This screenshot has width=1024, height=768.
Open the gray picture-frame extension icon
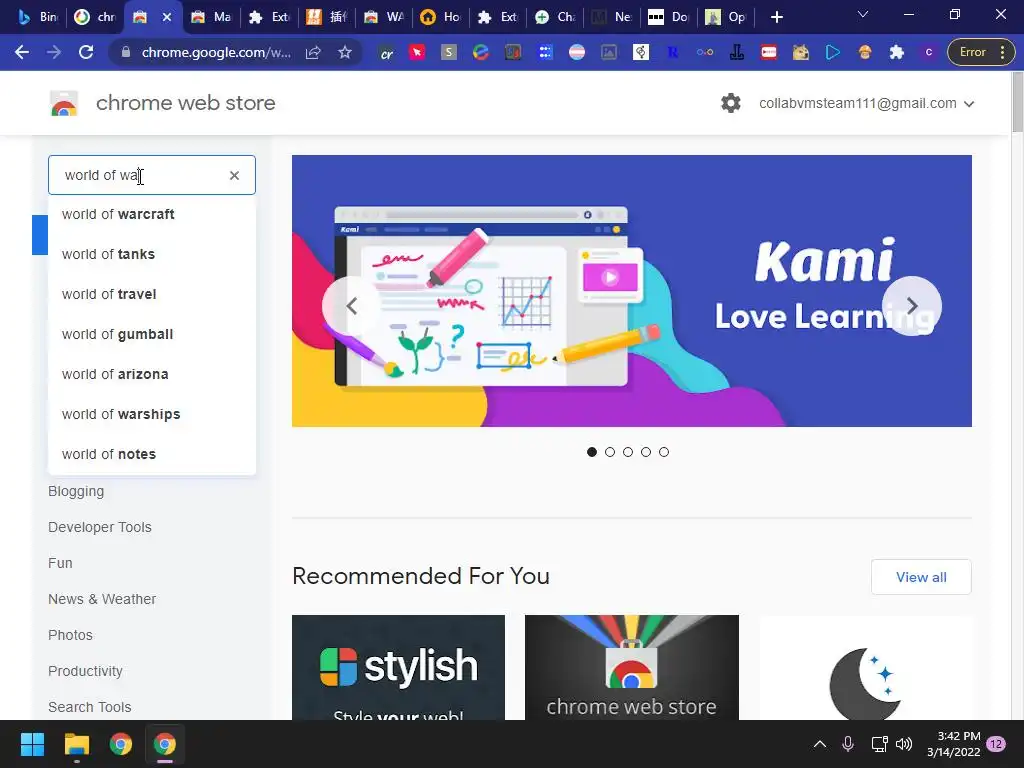[609, 52]
